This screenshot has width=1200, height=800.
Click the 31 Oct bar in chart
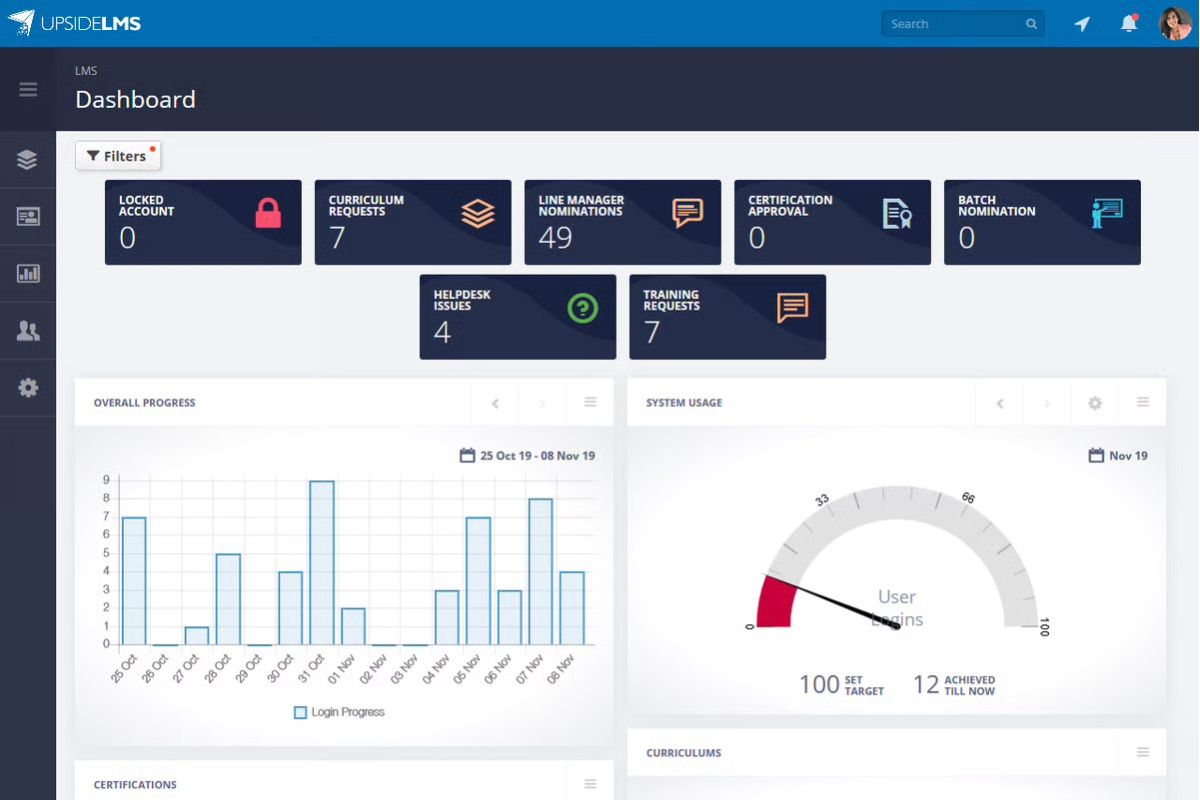click(322, 563)
